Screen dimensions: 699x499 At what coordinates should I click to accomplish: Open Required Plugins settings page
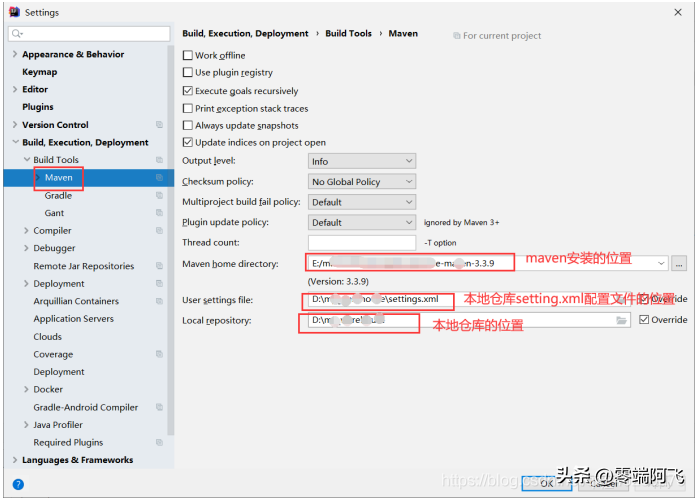[68, 442]
